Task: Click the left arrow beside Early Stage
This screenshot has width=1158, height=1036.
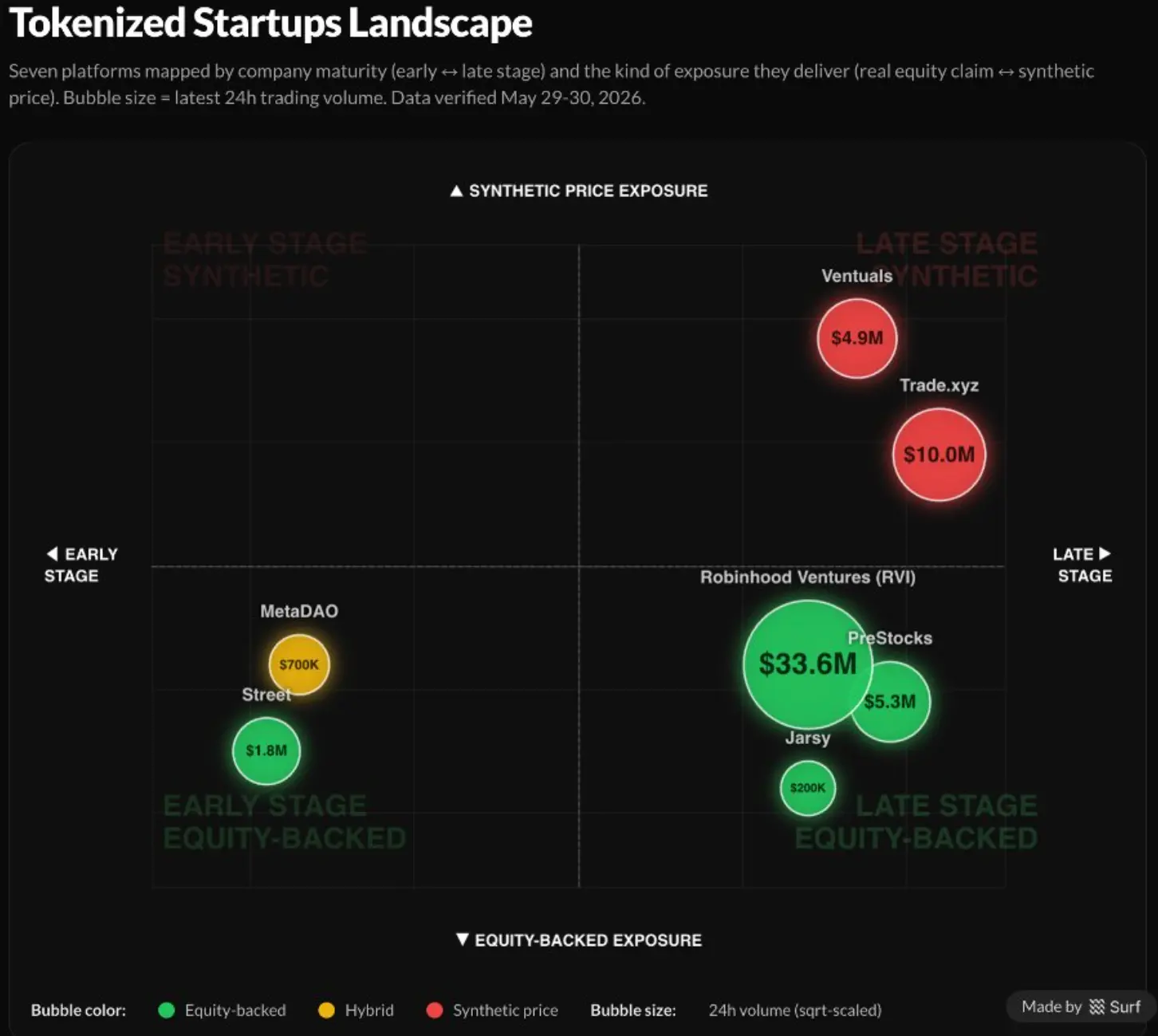Action: click(x=53, y=553)
